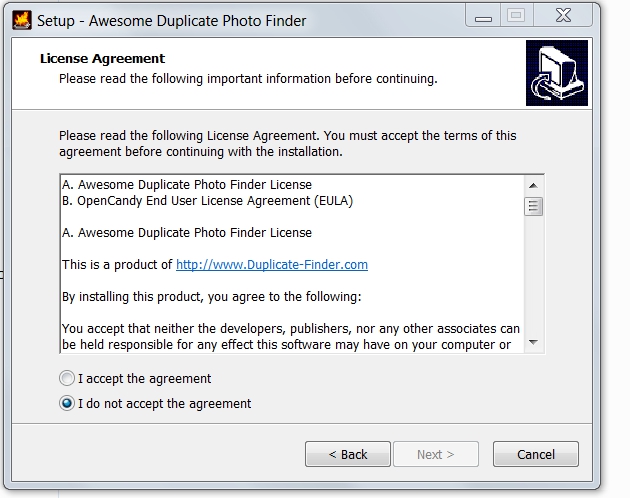The height and width of the screenshot is (498, 630).
Task: Click the "You accept that neither" paragraph
Action: 291,336
